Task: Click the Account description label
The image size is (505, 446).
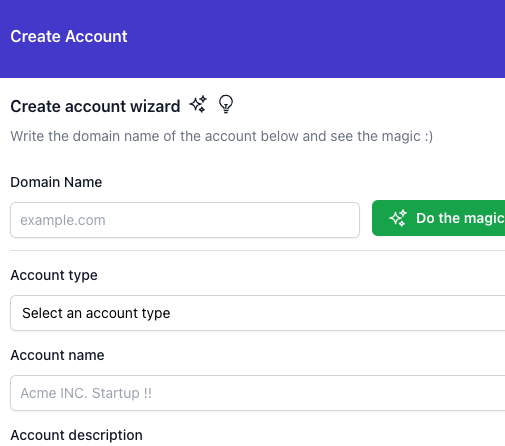Action: (x=76, y=435)
